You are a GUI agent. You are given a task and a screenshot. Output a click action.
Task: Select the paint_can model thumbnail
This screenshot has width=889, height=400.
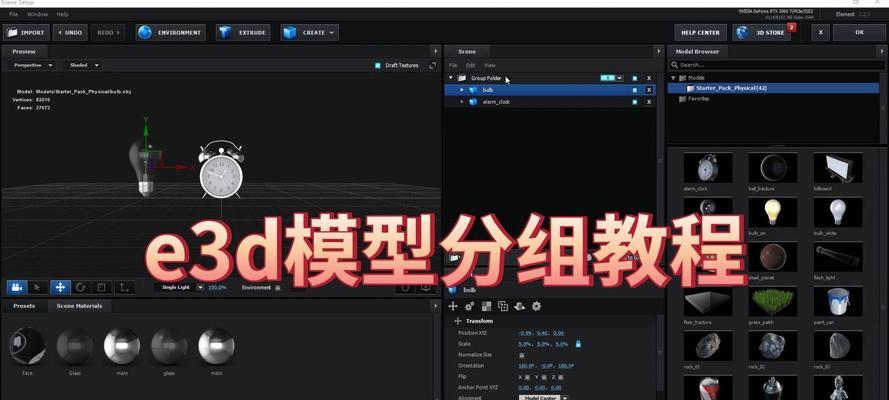pyautogui.click(x=838, y=301)
